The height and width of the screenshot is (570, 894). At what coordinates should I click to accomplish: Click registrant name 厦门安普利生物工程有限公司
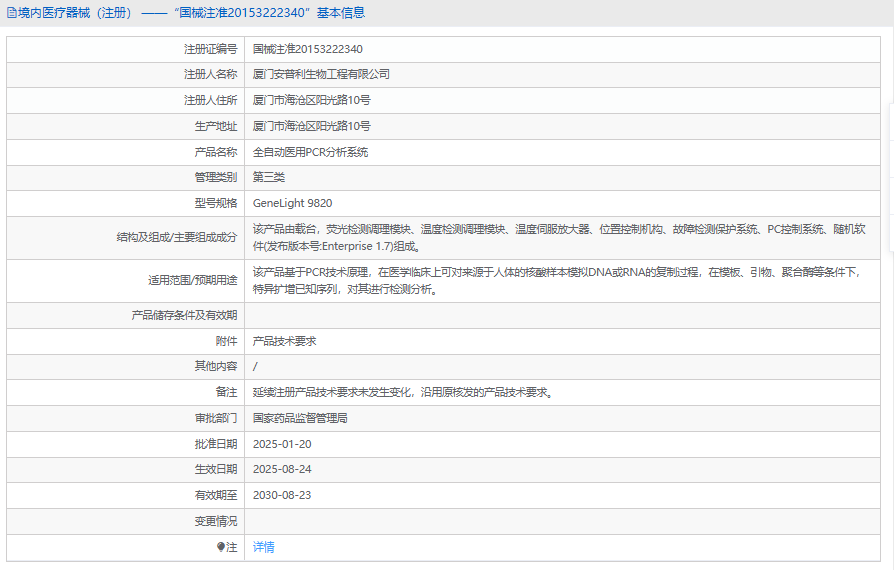pos(322,74)
